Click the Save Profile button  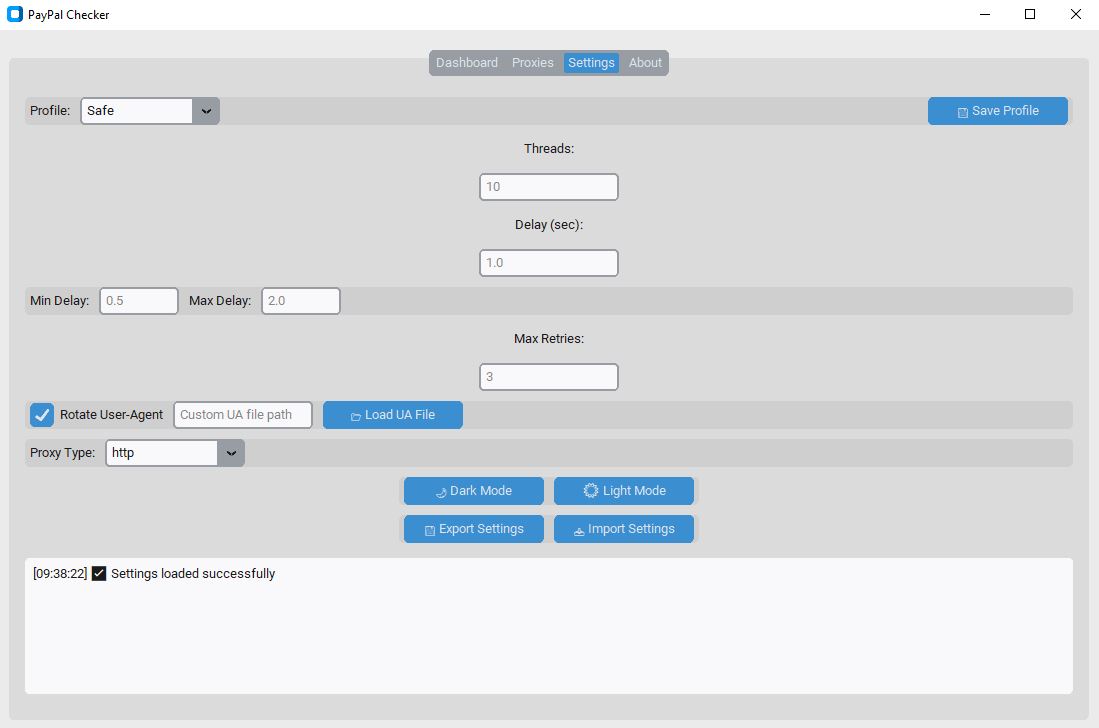pos(997,111)
